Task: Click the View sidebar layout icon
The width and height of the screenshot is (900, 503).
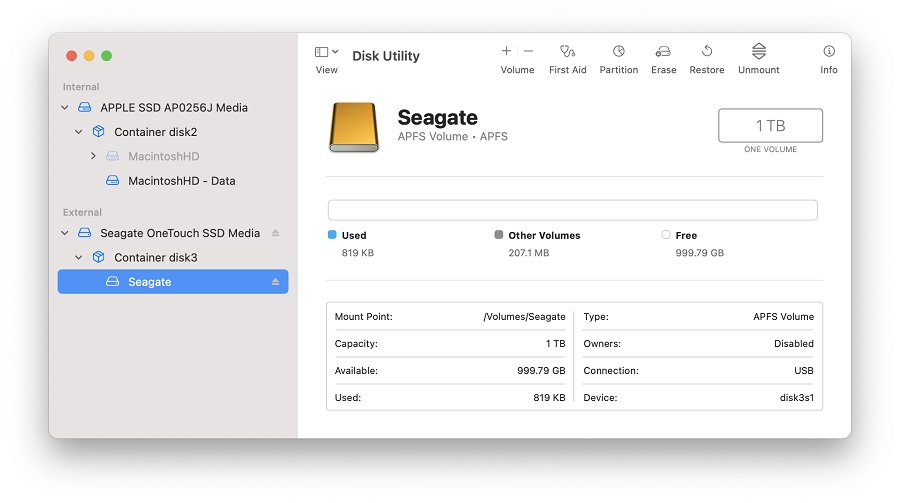Action: pyautogui.click(x=321, y=52)
